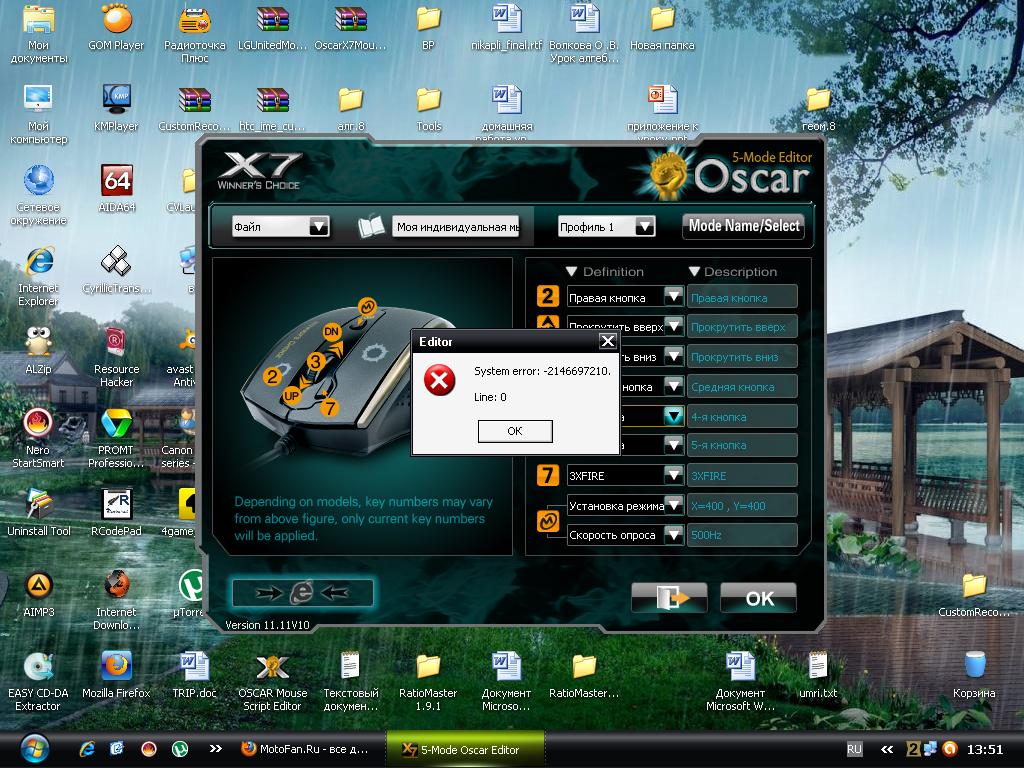1024x768 pixels.
Task: Open the EASY CD-DA Extractor icon
Action: coord(38,682)
